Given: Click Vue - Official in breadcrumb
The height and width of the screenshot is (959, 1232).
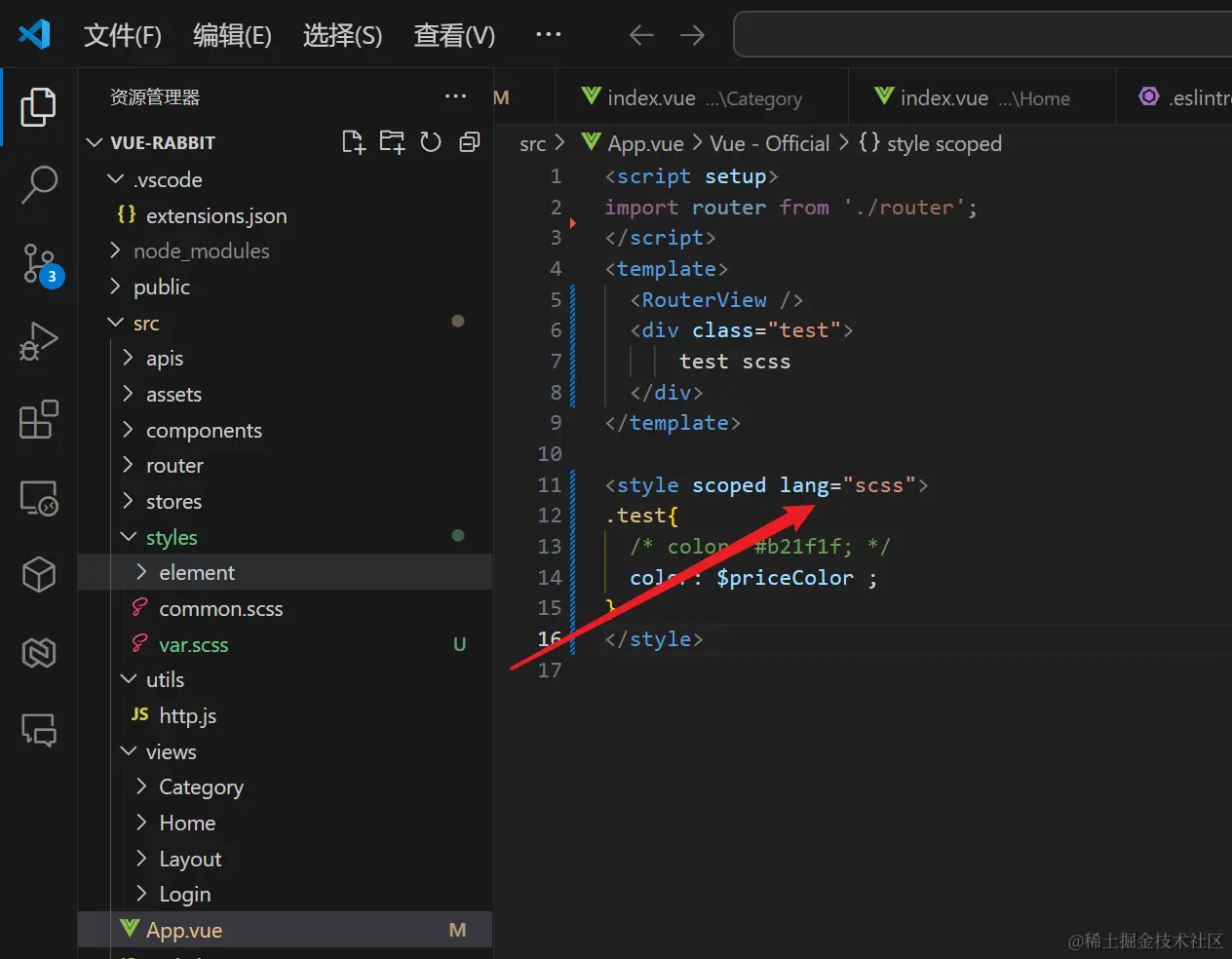Looking at the screenshot, I should coord(770,144).
